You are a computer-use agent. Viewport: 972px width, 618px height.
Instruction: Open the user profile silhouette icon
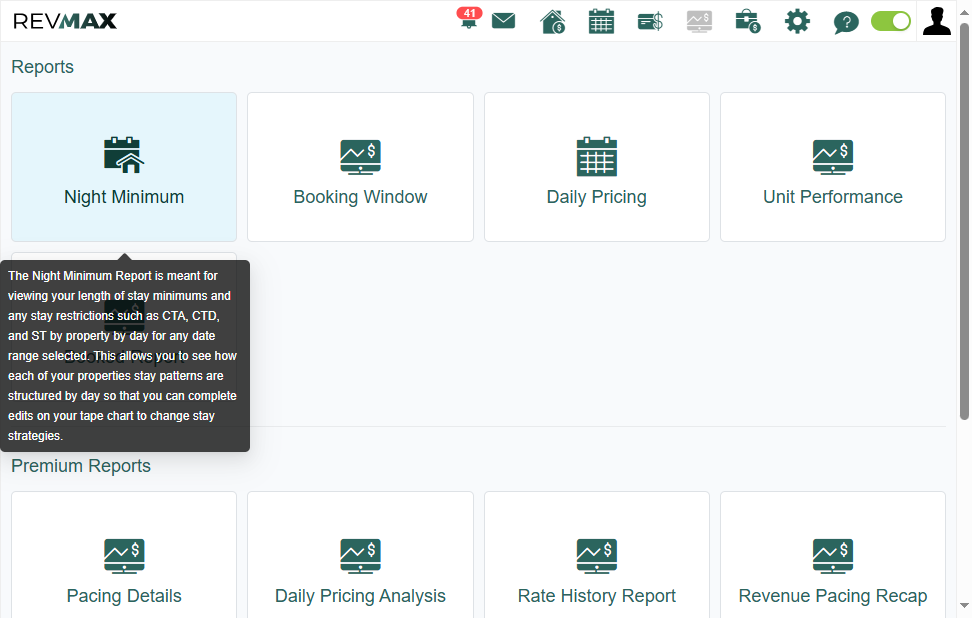937,21
